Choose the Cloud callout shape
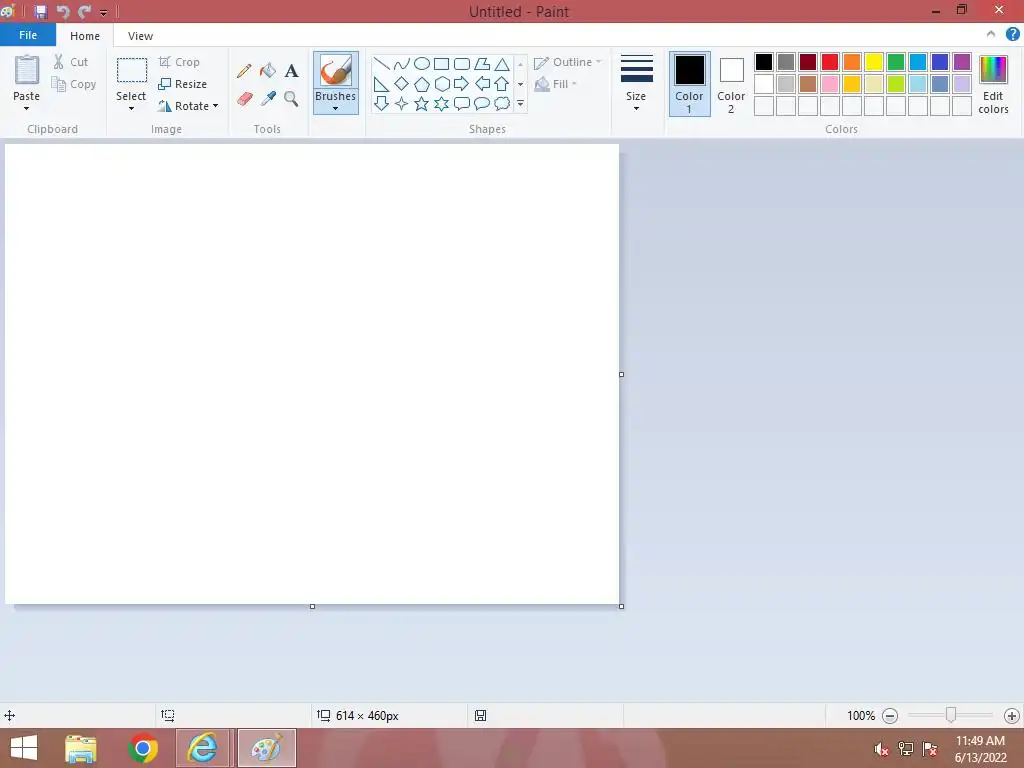This screenshot has width=1024, height=768. click(x=502, y=103)
